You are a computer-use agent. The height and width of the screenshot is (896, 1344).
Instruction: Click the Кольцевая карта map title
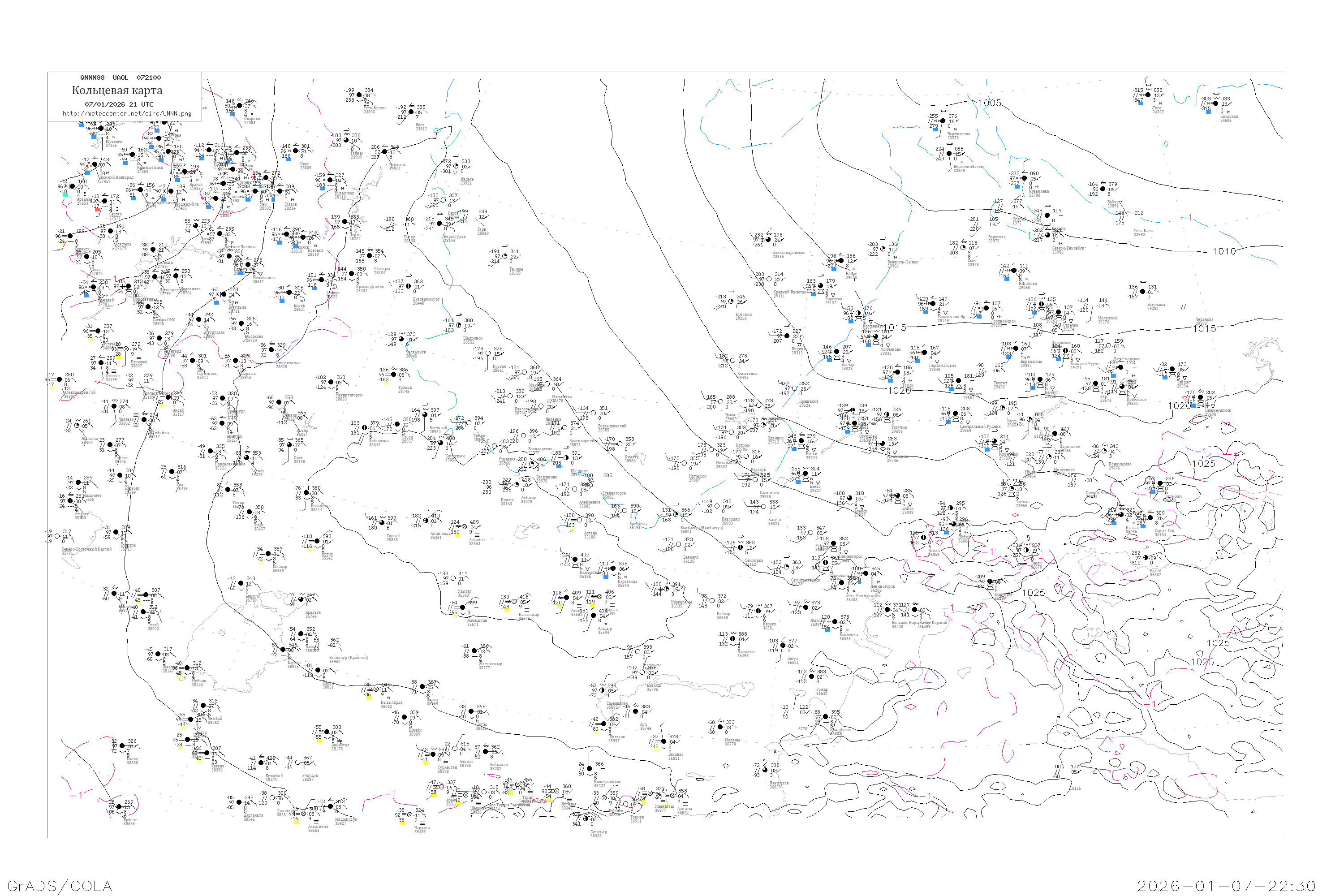coord(117,90)
